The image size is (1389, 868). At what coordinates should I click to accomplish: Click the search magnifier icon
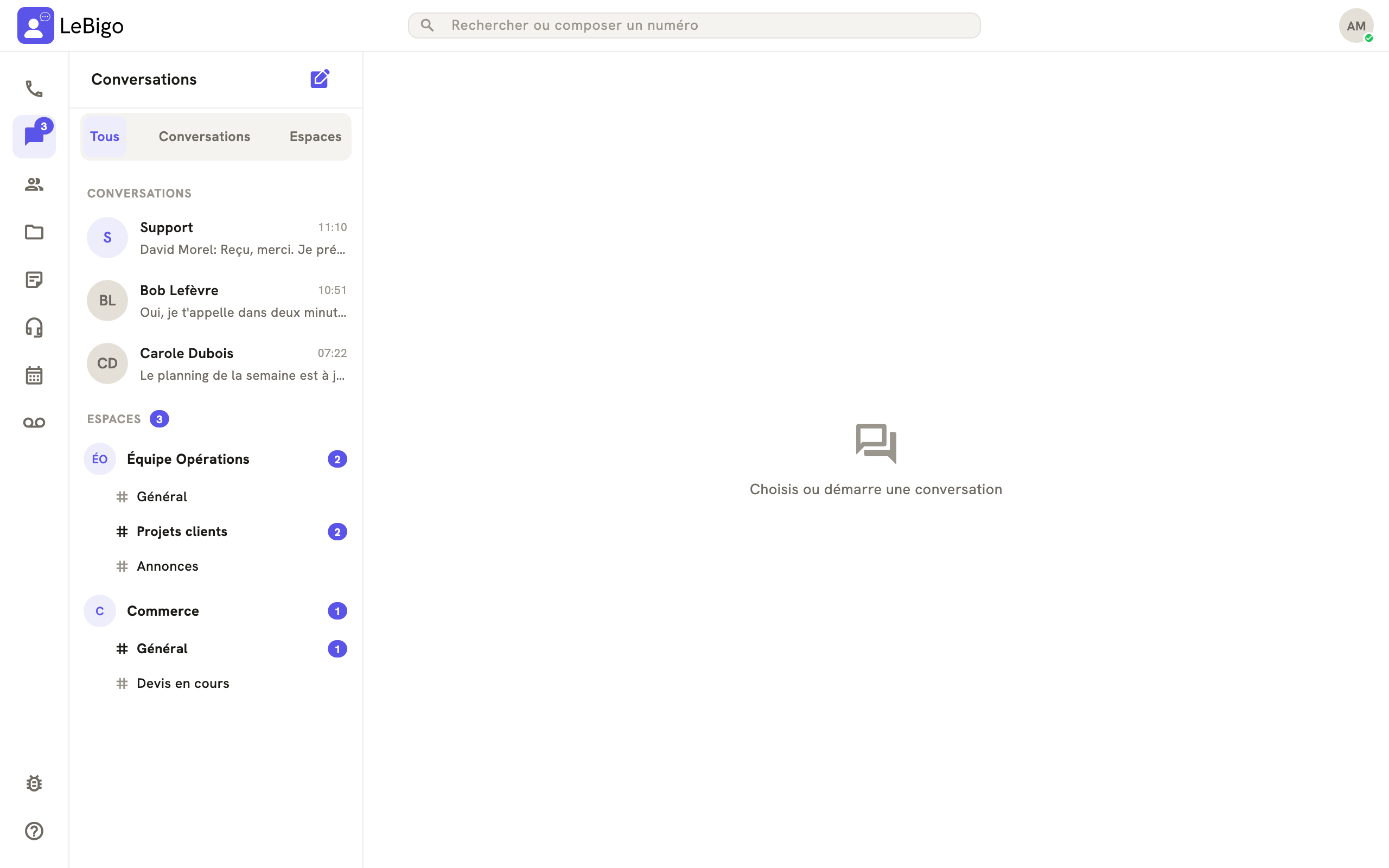[427, 25]
